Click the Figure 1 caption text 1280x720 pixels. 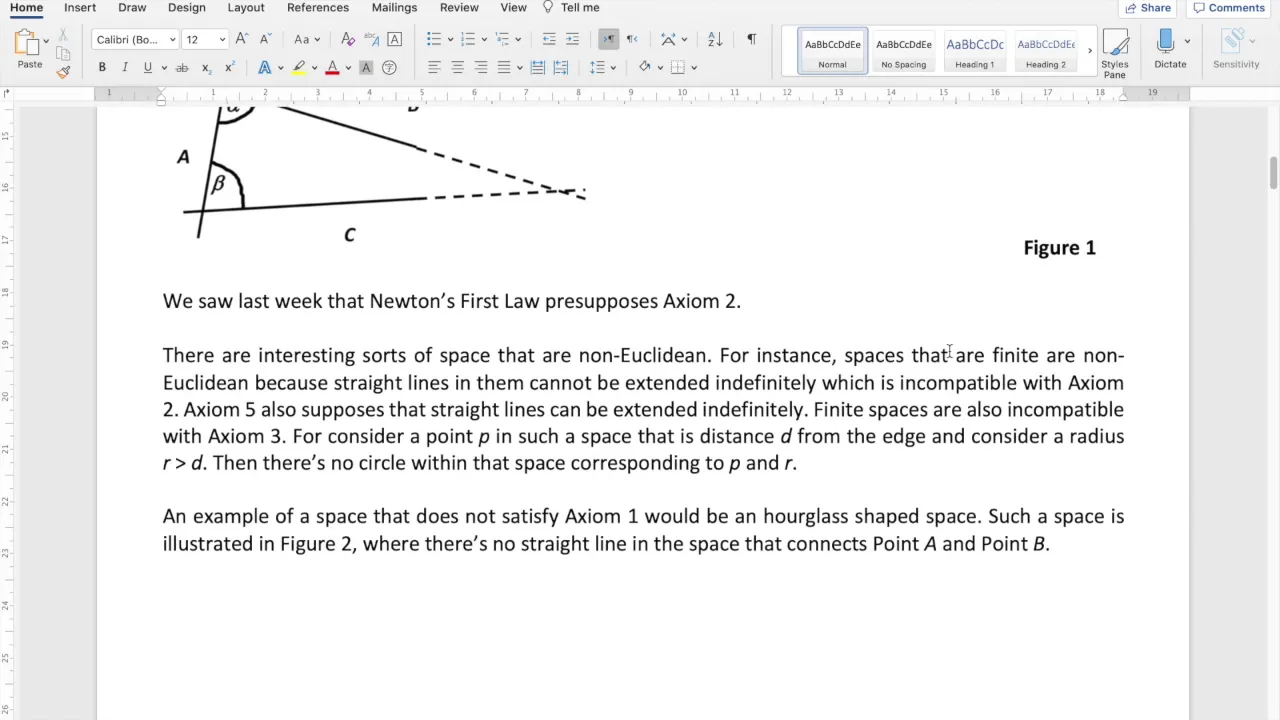(1059, 248)
